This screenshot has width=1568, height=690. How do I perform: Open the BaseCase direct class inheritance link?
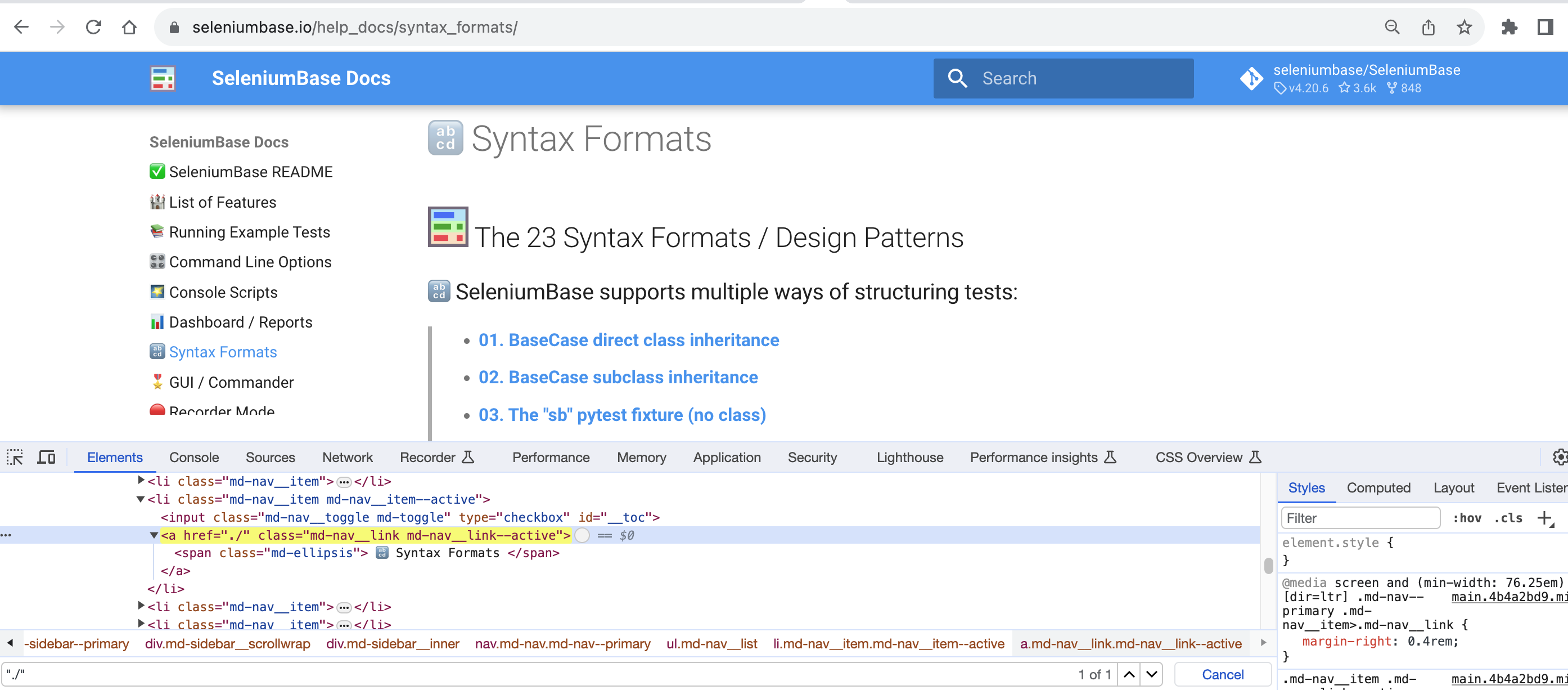(629, 340)
